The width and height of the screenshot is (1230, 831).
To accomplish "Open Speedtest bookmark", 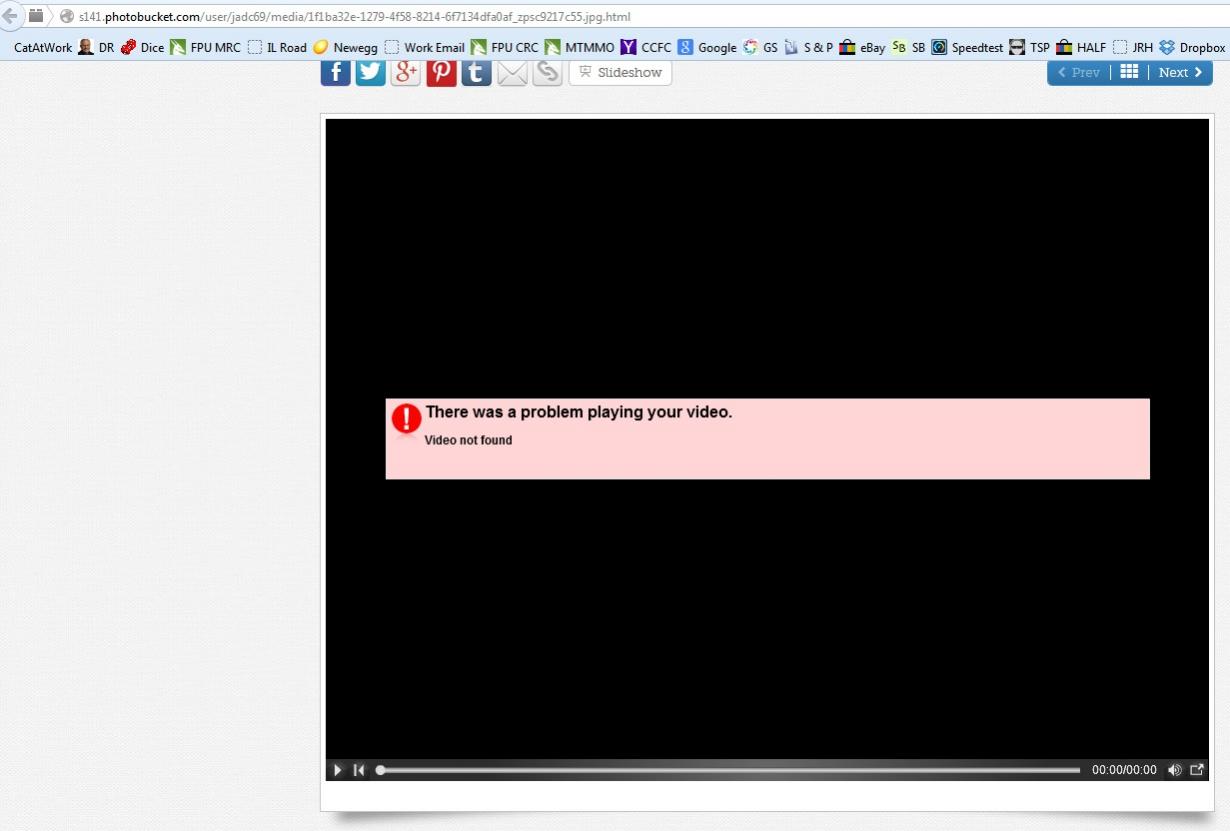I will 967,47.
